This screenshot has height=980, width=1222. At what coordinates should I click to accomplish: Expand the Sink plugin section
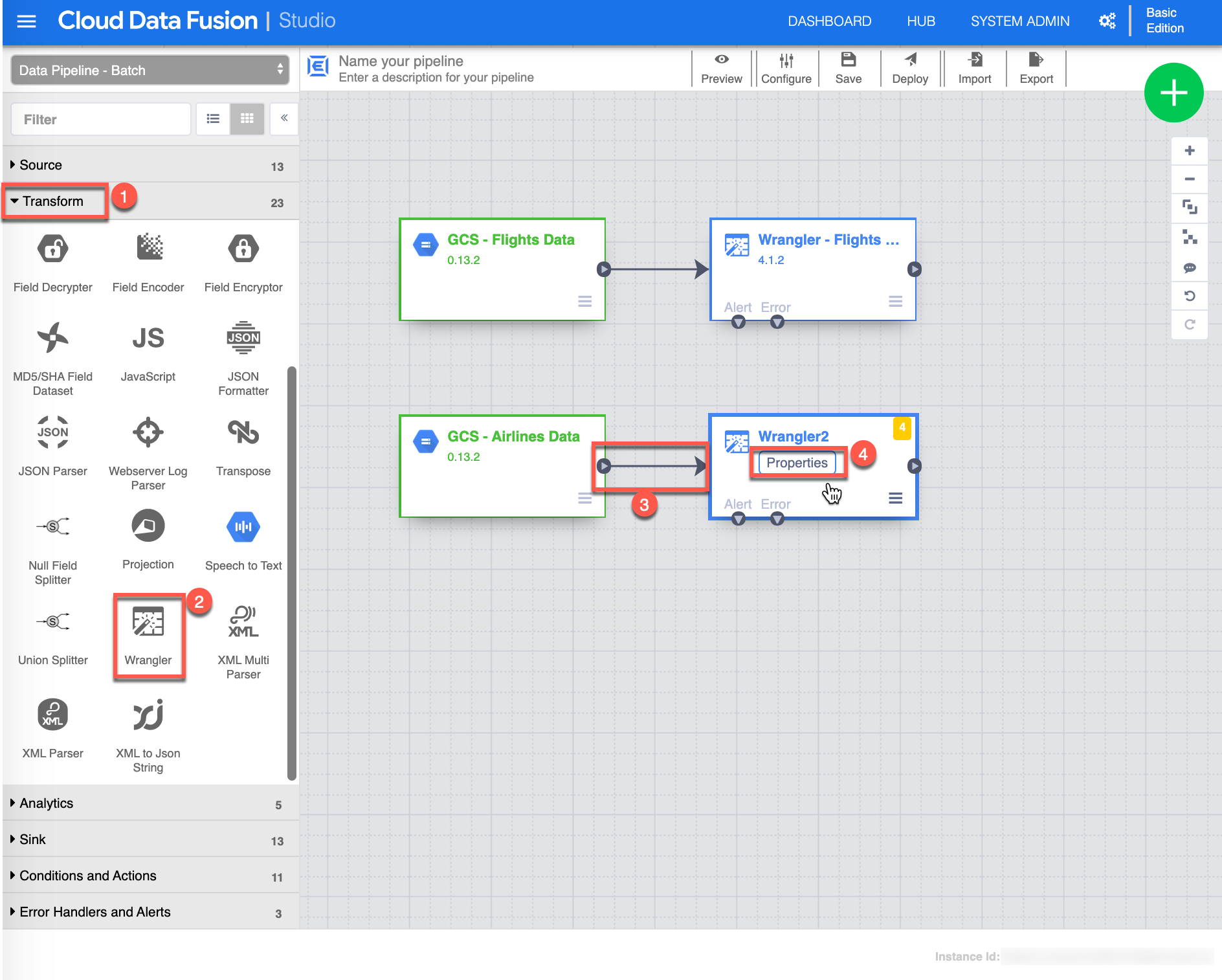point(32,840)
